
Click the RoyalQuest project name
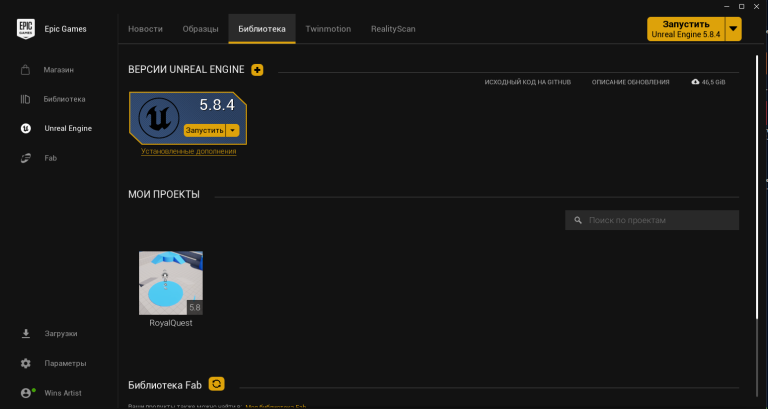[171, 323]
